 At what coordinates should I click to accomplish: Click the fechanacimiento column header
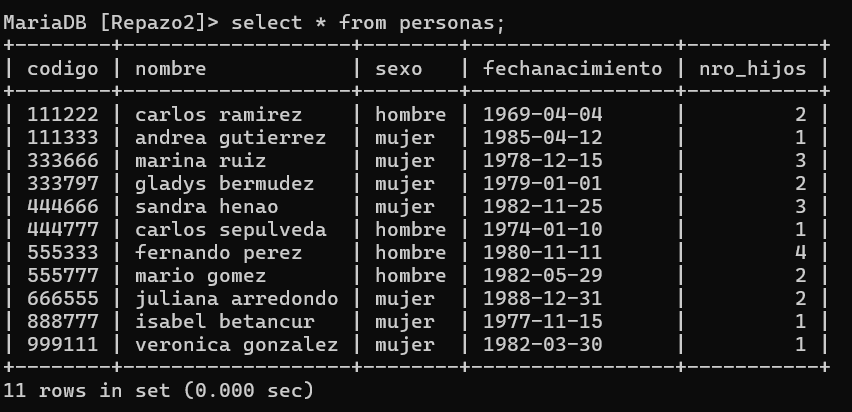(573, 68)
